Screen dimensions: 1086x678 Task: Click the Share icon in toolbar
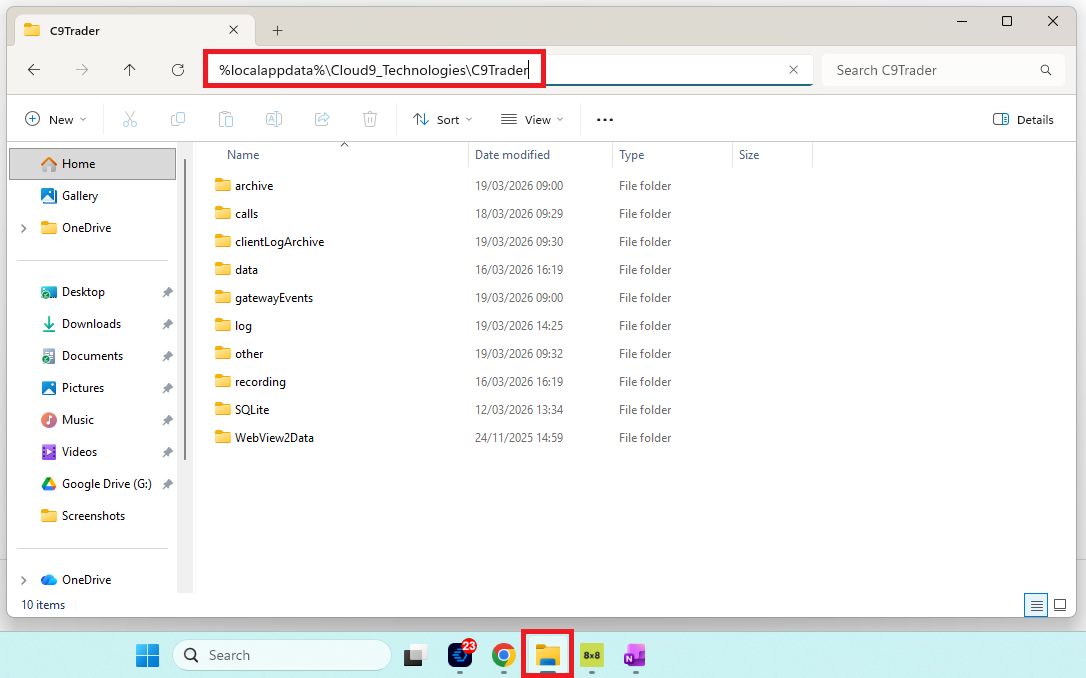(x=322, y=119)
